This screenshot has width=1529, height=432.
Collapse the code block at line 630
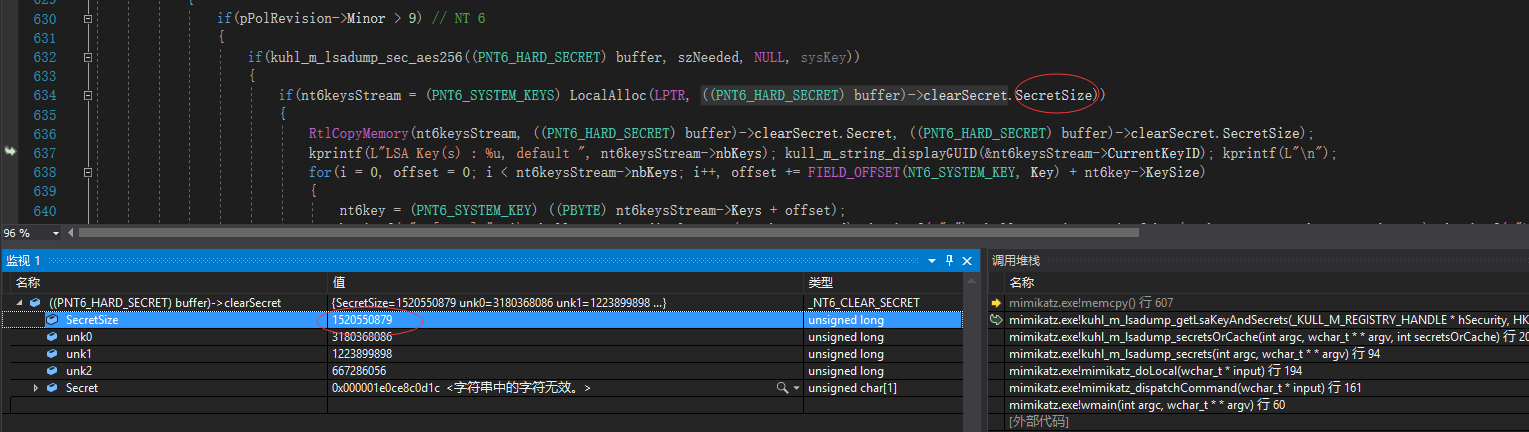point(88,19)
